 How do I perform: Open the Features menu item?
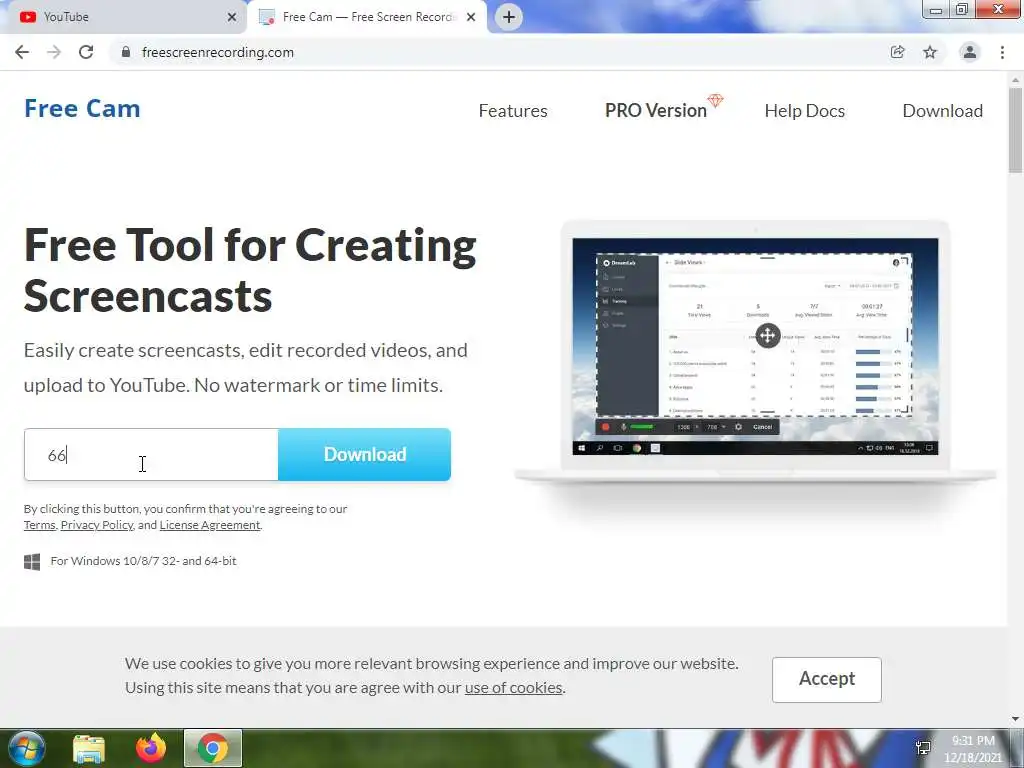point(513,111)
